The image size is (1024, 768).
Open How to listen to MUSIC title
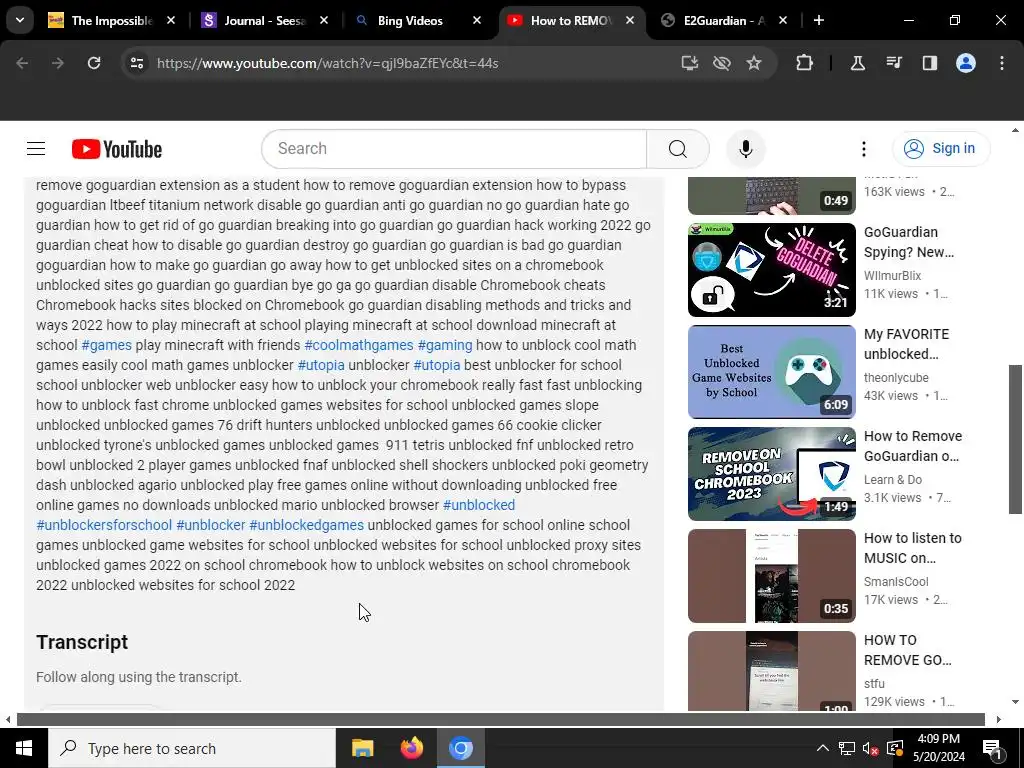[912, 548]
